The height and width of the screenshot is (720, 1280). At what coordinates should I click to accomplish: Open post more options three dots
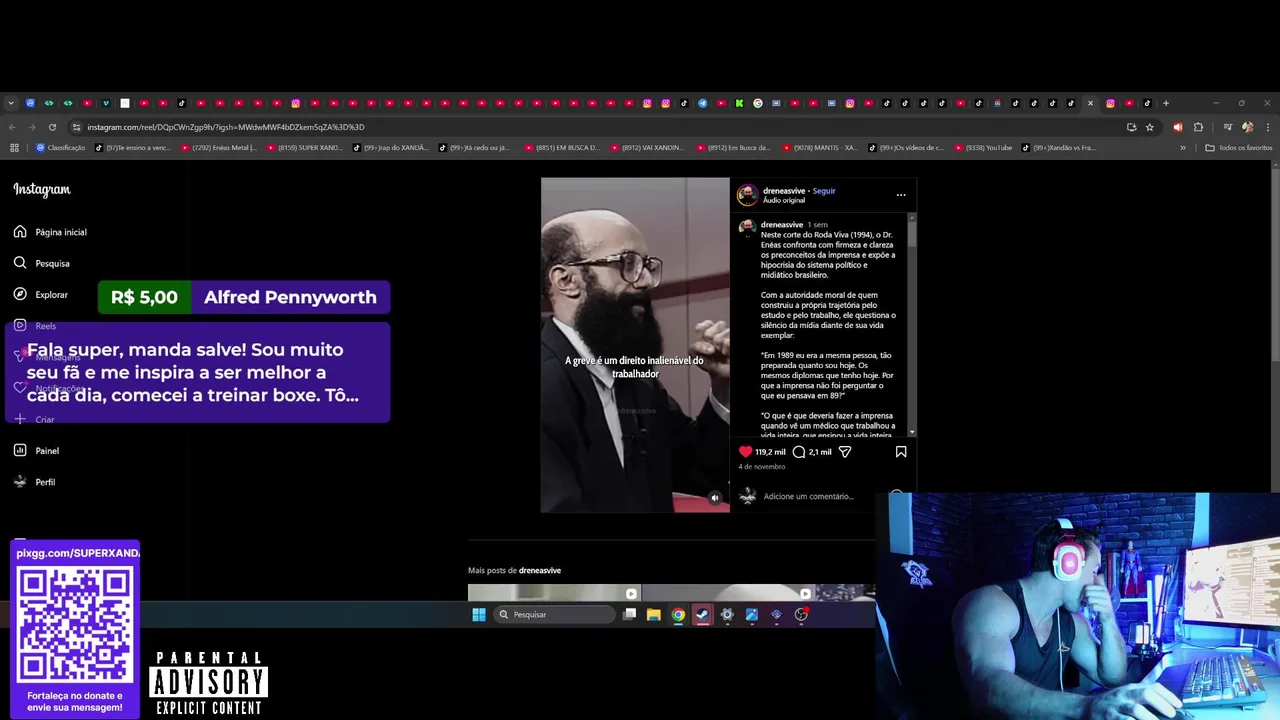pos(901,195)
